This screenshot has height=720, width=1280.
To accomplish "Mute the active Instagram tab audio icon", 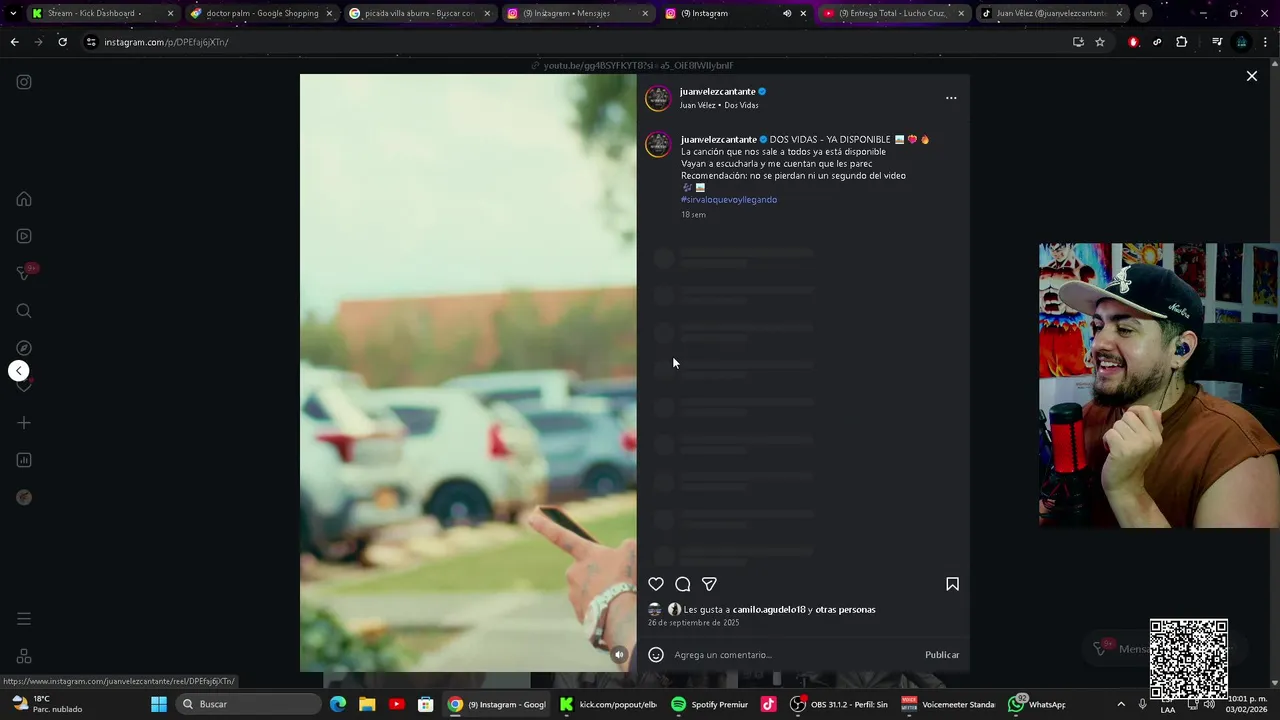I will pos(787,14).
